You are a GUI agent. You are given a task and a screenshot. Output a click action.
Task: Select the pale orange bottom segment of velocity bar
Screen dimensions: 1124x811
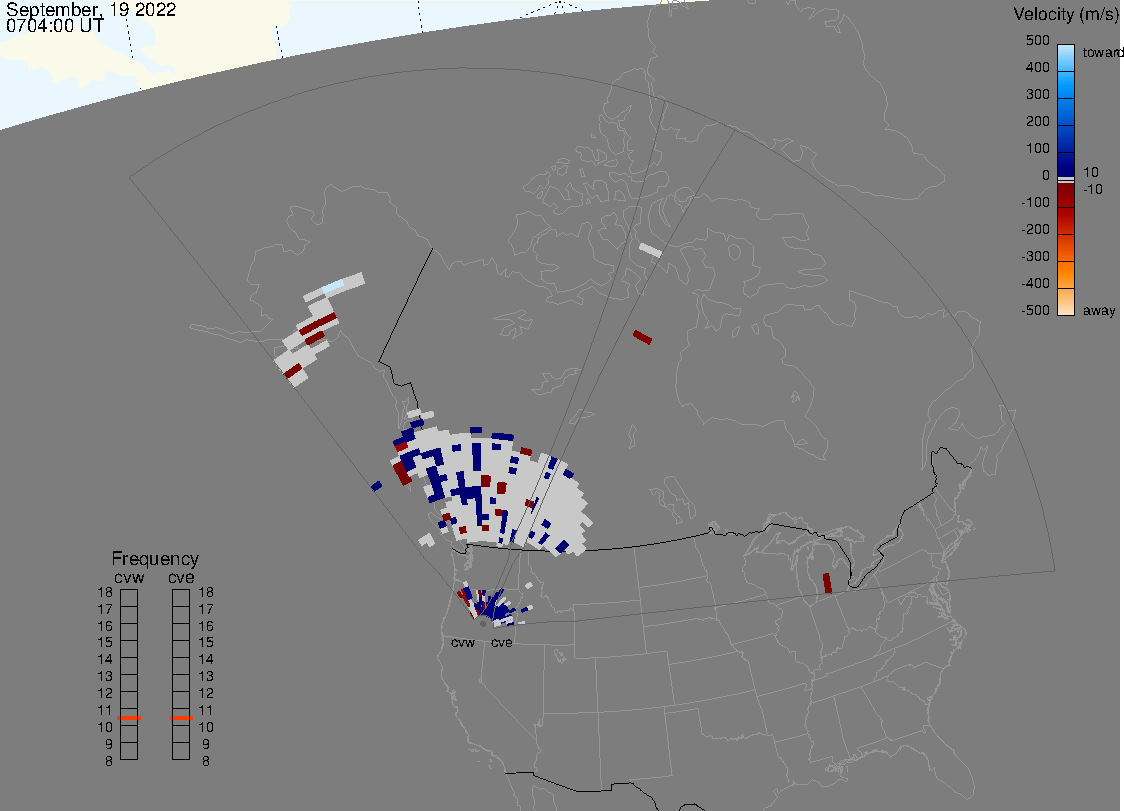point(1065,302)
